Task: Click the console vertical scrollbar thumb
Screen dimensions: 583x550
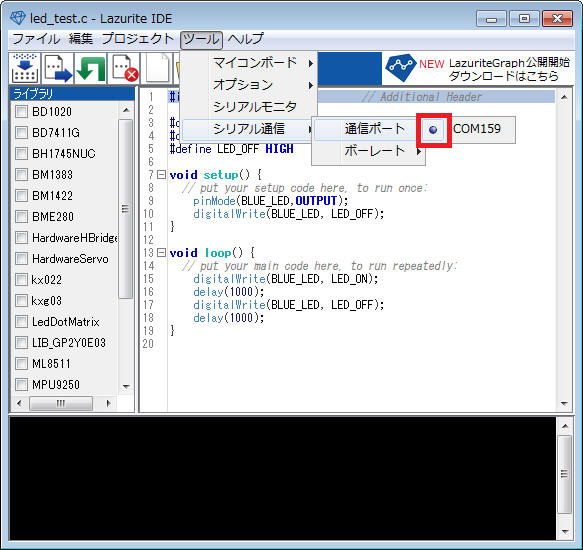Action: click(x=565, y=474)
